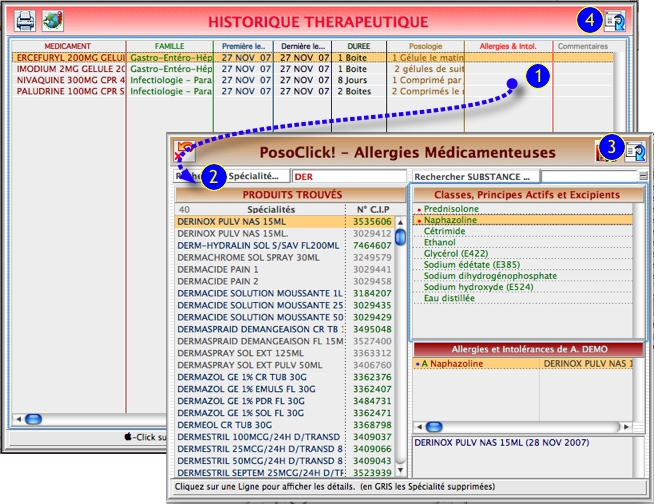
Task: Select DERINOX PULV NAS 15ML. with CIP 3029412
Action: pyautogui.click(x=285, y=234)
